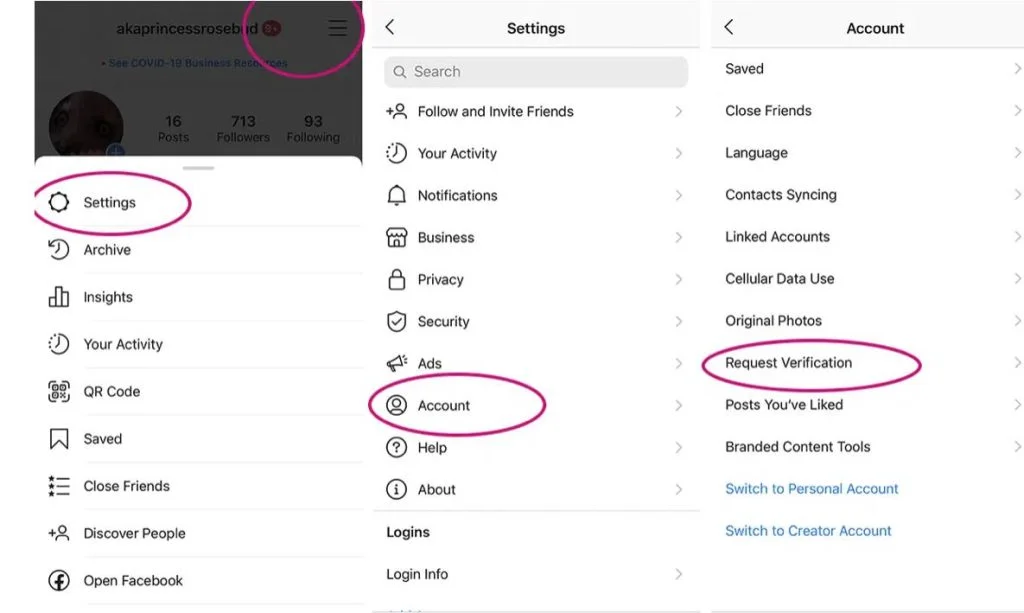The image size is (1024, 613).
Task: Expand the Follow and Invite Friends chevron
Action: tap(679, 112)
